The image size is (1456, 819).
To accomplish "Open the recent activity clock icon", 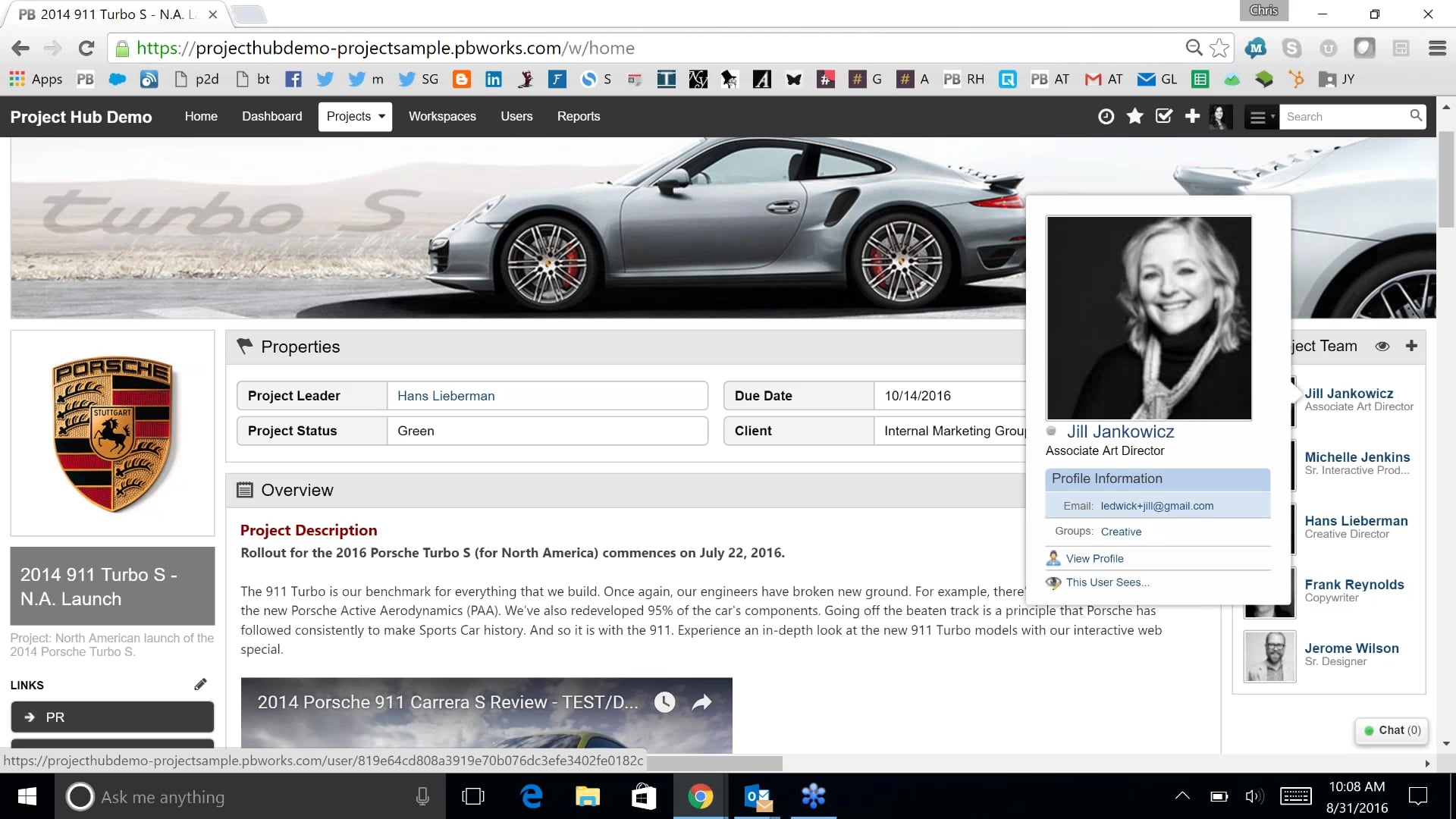I will 1106,116.
